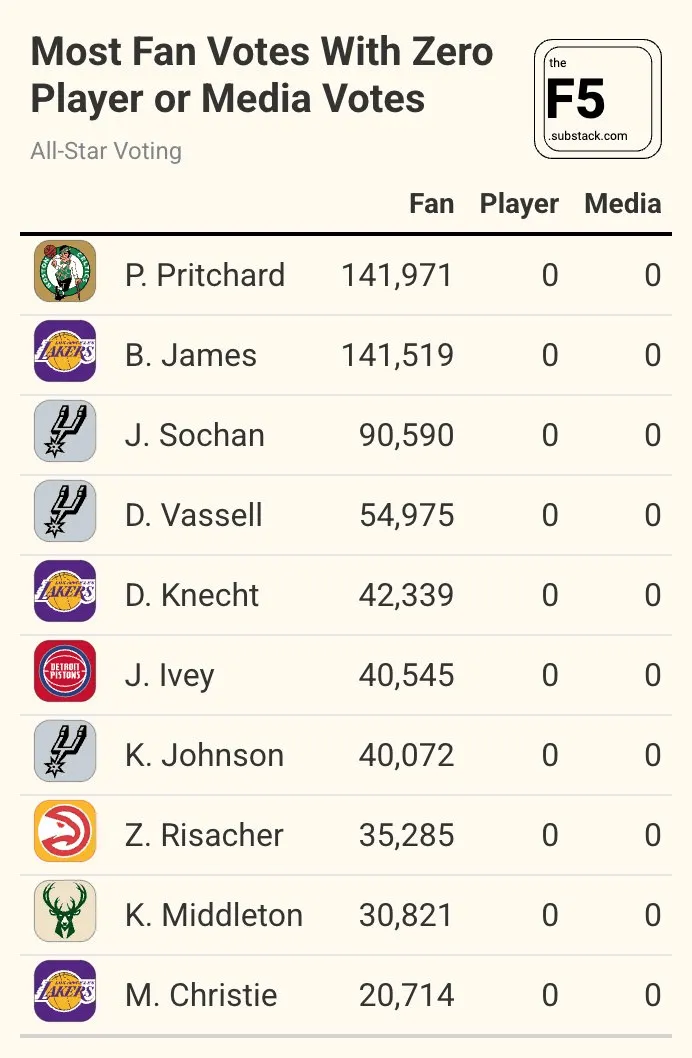Click the Bucks logo beside K. Middleton
Image resolution: width=692 pixels, height=1058 pixels.
pyautogui.click(x=65, y=911)
